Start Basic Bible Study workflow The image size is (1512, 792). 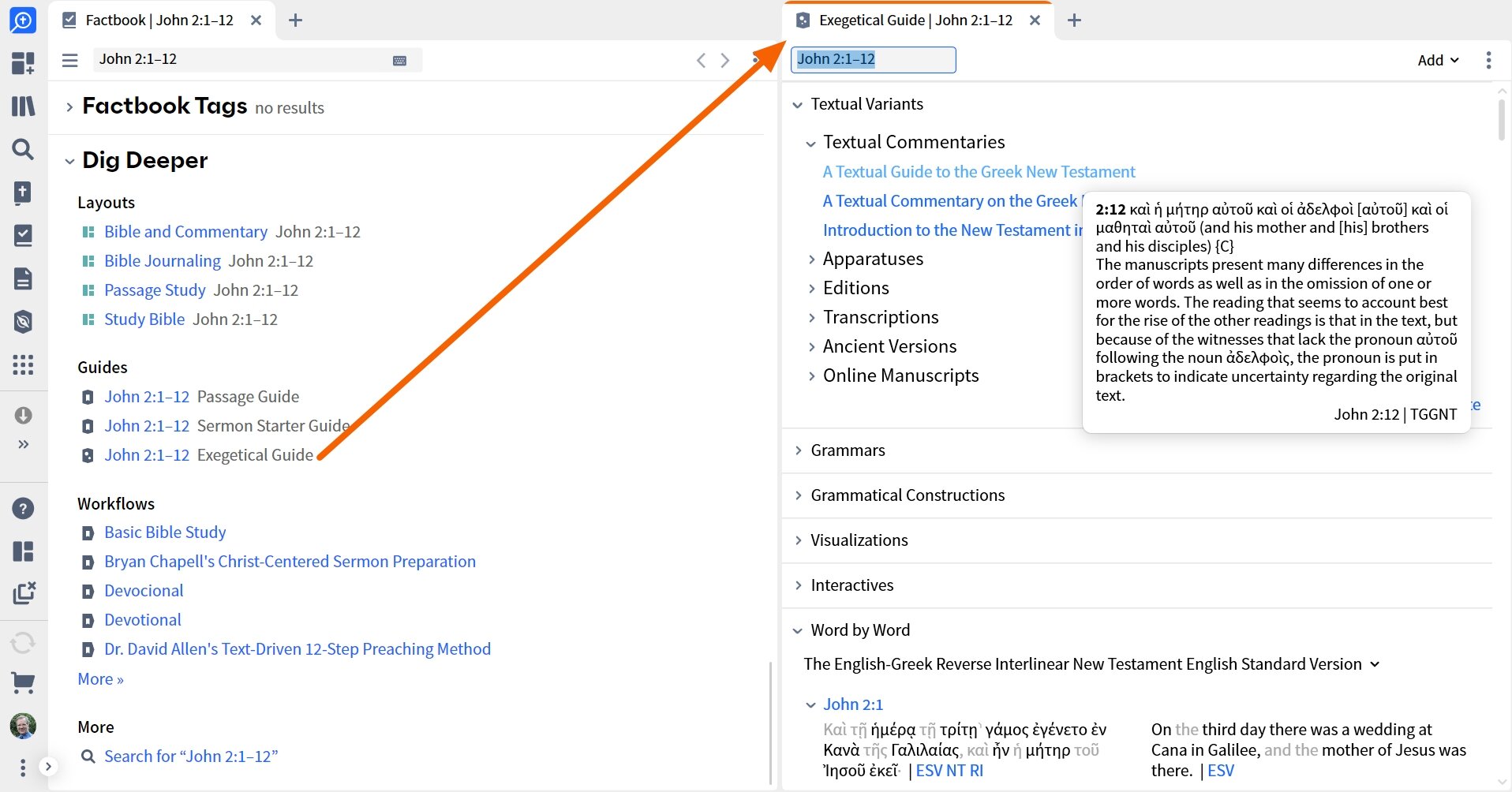click(165, 532)
